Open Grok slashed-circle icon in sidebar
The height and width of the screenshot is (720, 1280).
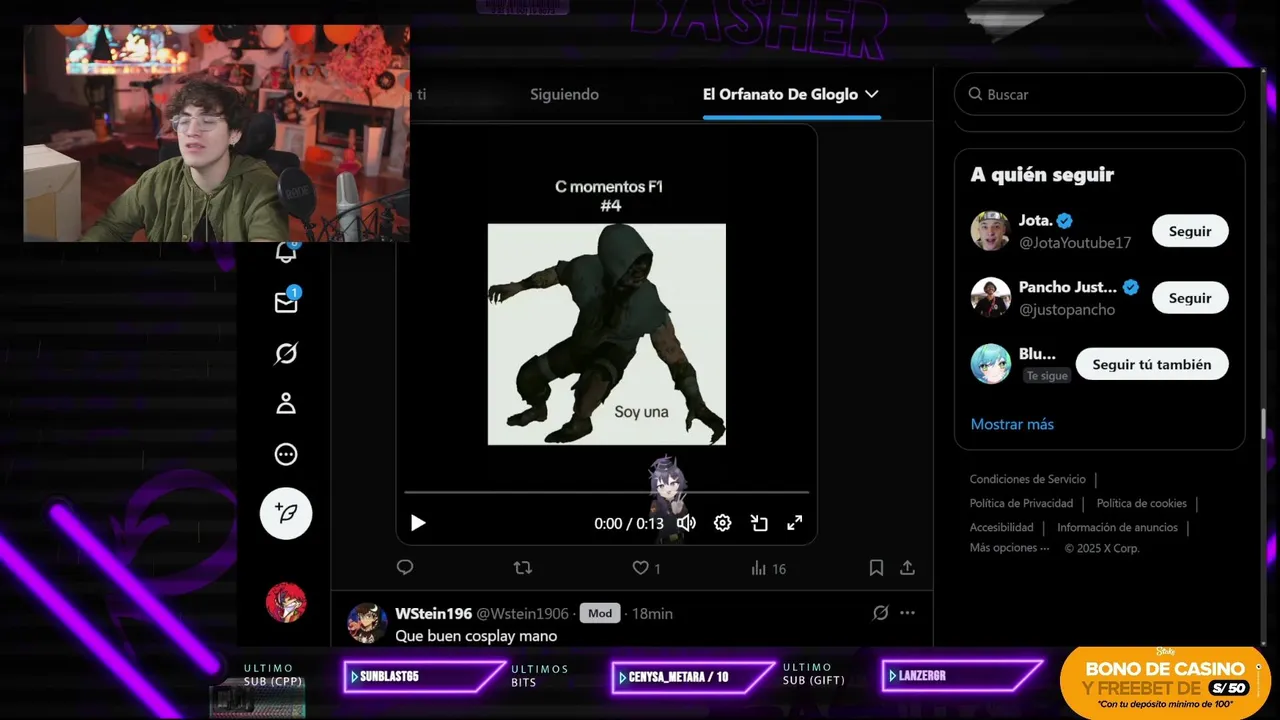coord(286,353)
